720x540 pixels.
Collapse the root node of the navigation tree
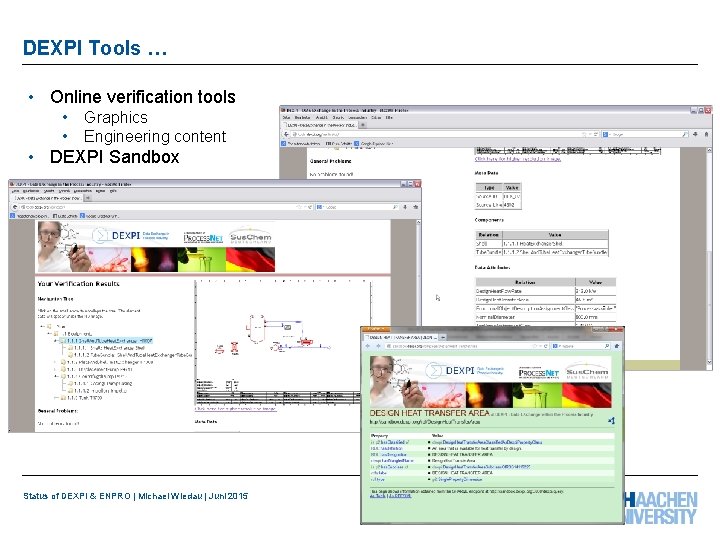pos(42,326)
